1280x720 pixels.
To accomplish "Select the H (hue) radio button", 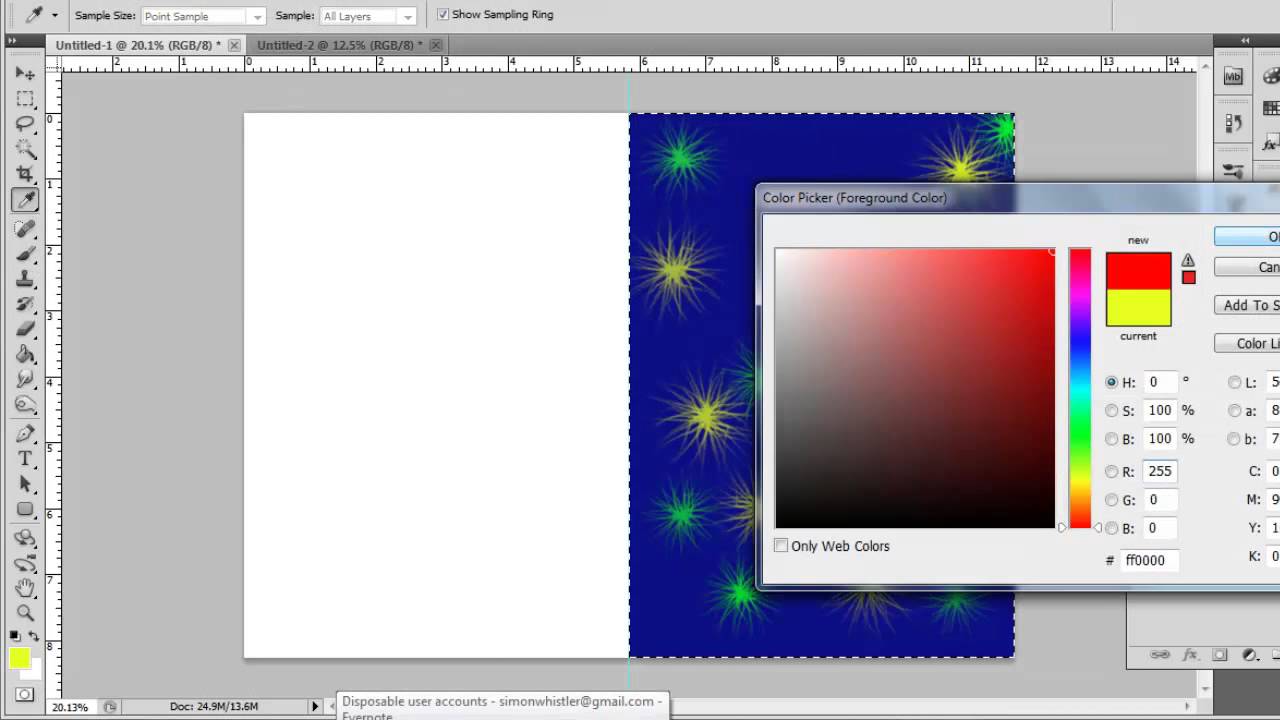I will 1111,382.
